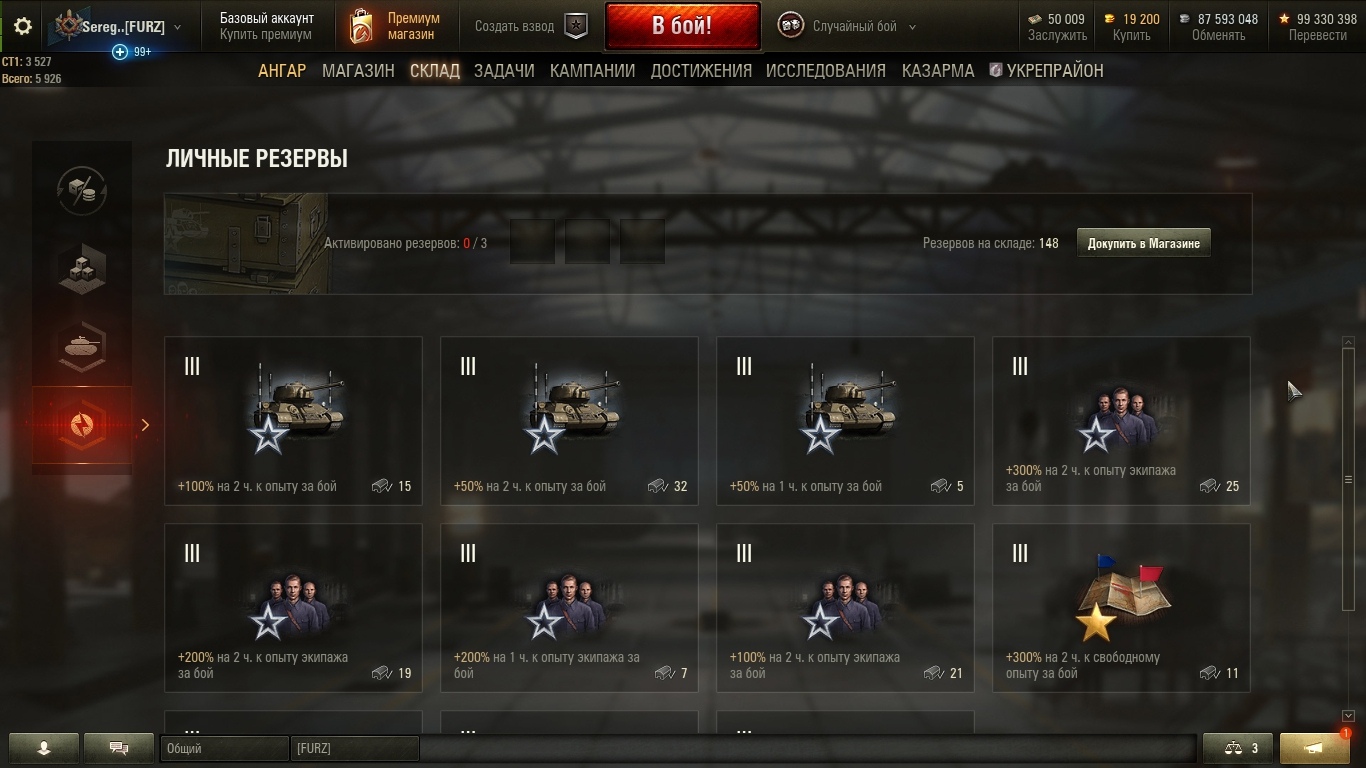Open the vehicle comparison scales icon

1237,747
